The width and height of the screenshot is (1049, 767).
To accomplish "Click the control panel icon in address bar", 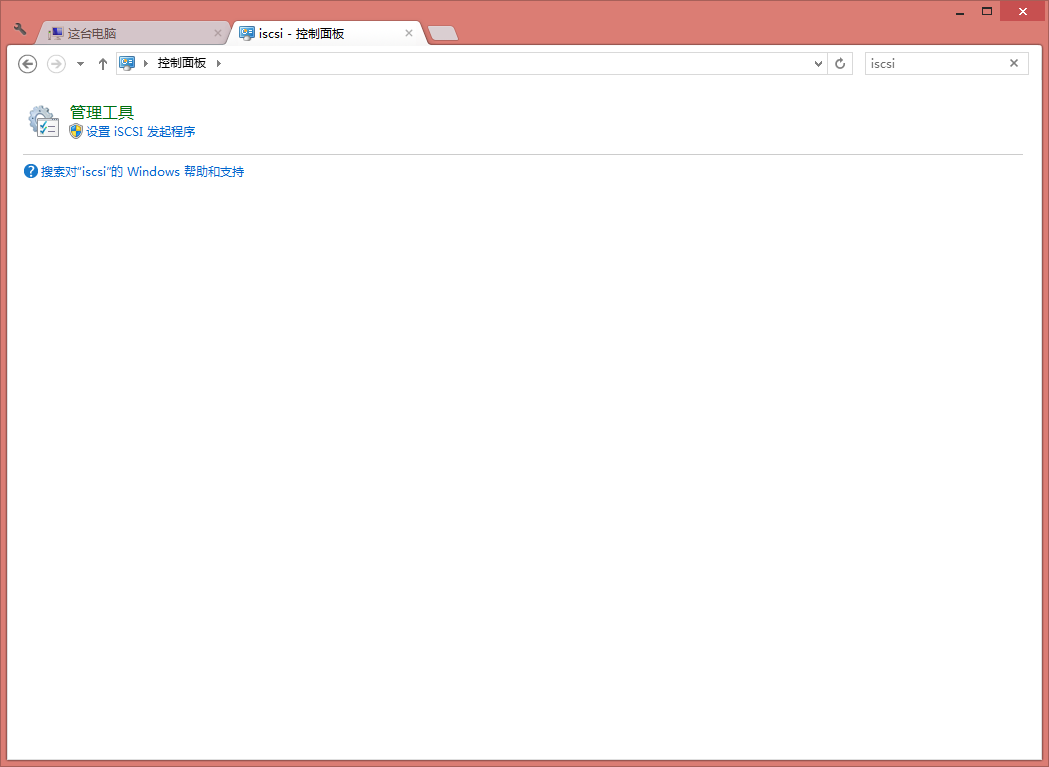I will [127, 63].
